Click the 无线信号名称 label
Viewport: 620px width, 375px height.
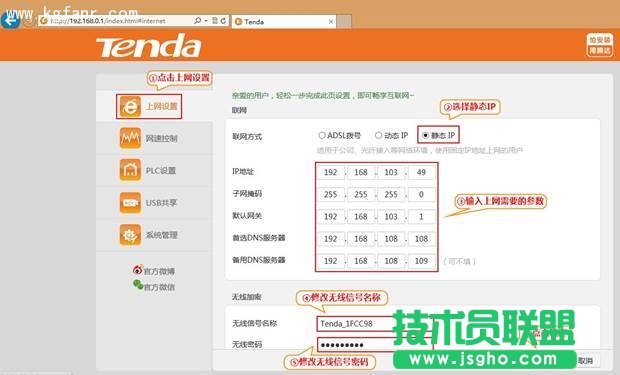[x=254, y=324]
